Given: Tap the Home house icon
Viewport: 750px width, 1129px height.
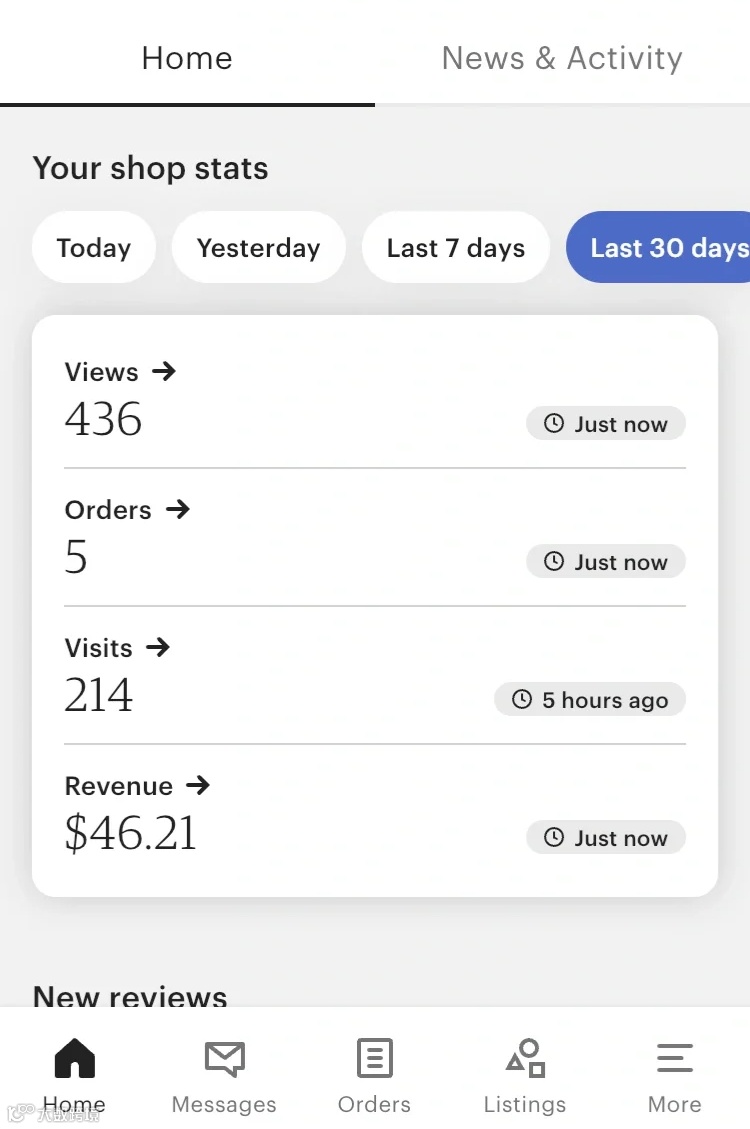Looking at the screenshot, I should pos(74,1058).
